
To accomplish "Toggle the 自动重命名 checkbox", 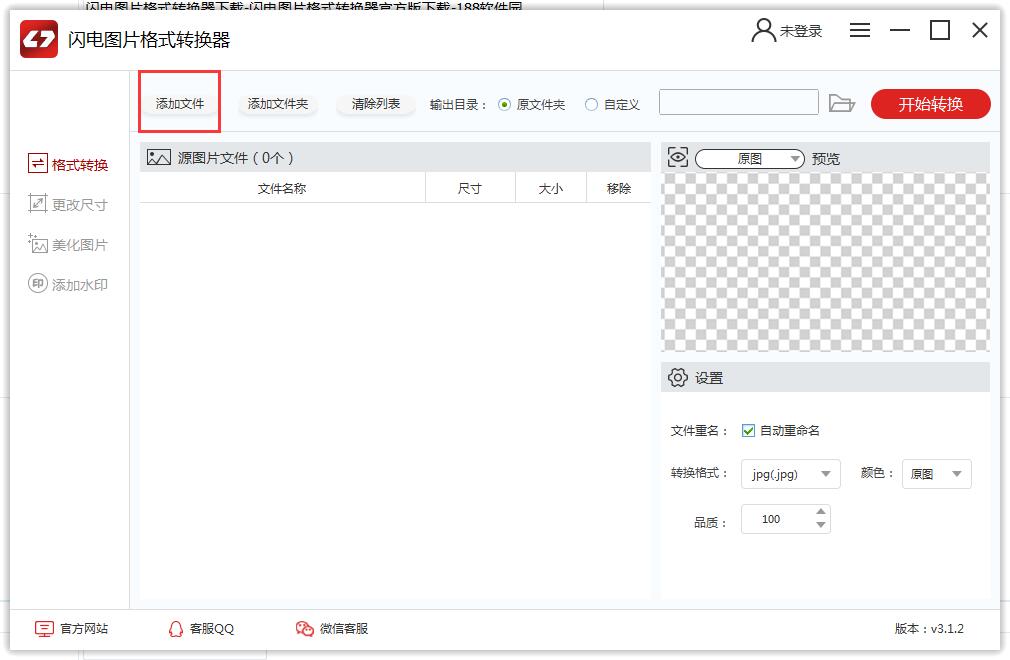I will click(748, 431).
